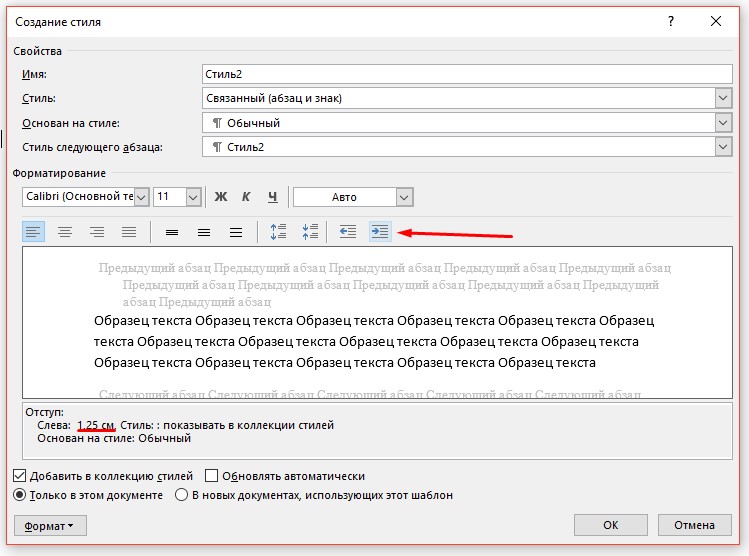
Task: Select 'В новых документах, использующих этот шаблон'
Action: pos(182,495)
